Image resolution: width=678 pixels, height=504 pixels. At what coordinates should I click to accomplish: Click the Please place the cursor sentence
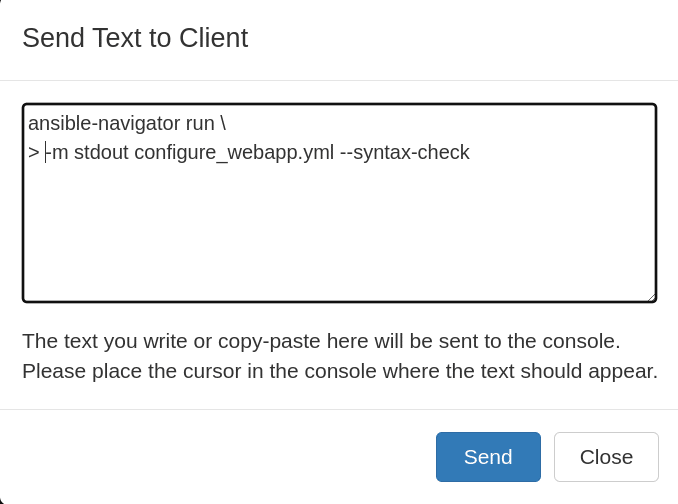pyautogui.click(x=340, y=371)
